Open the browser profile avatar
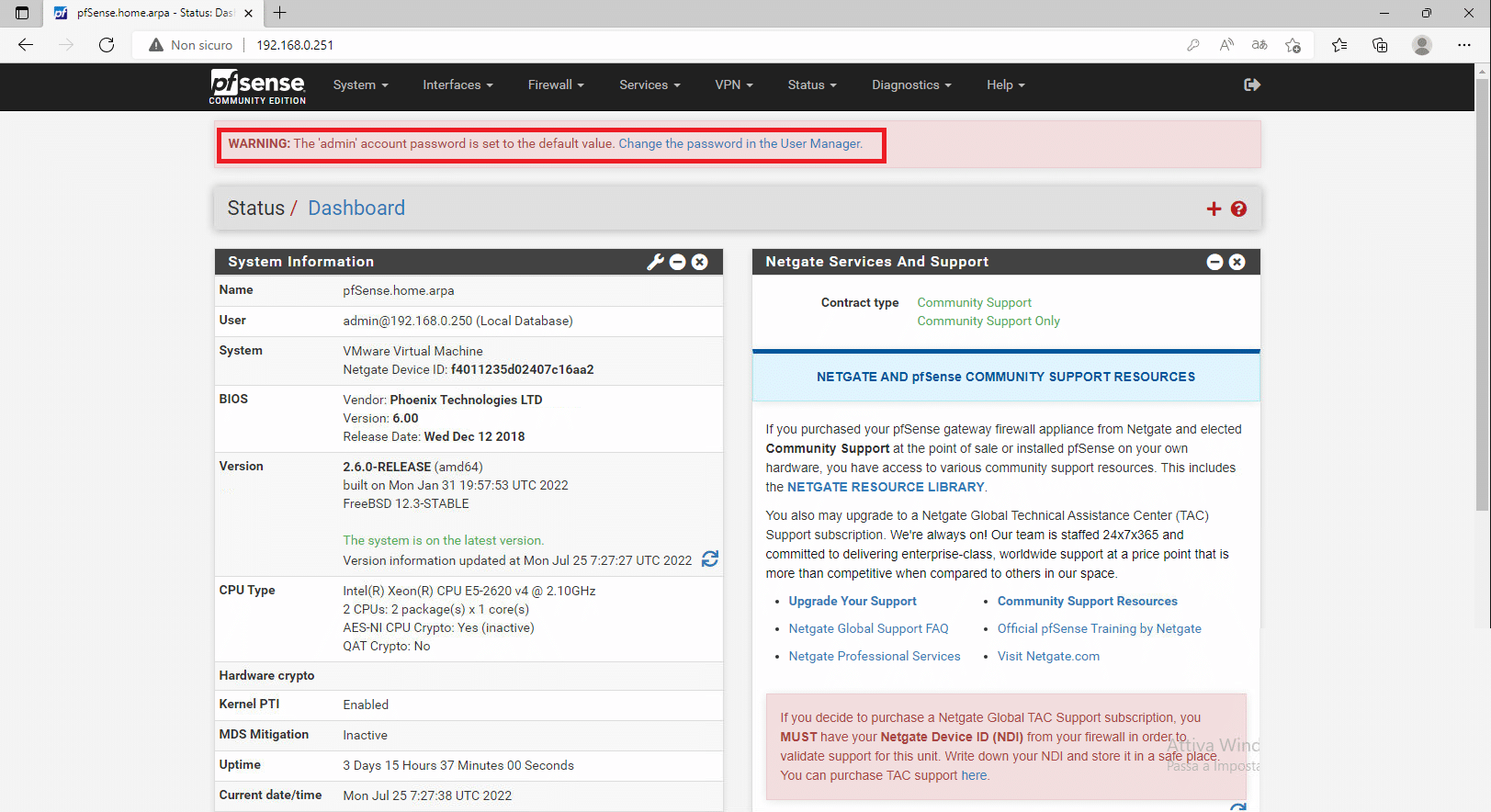Screen dimensions: 1491x812 [1422, 45]
